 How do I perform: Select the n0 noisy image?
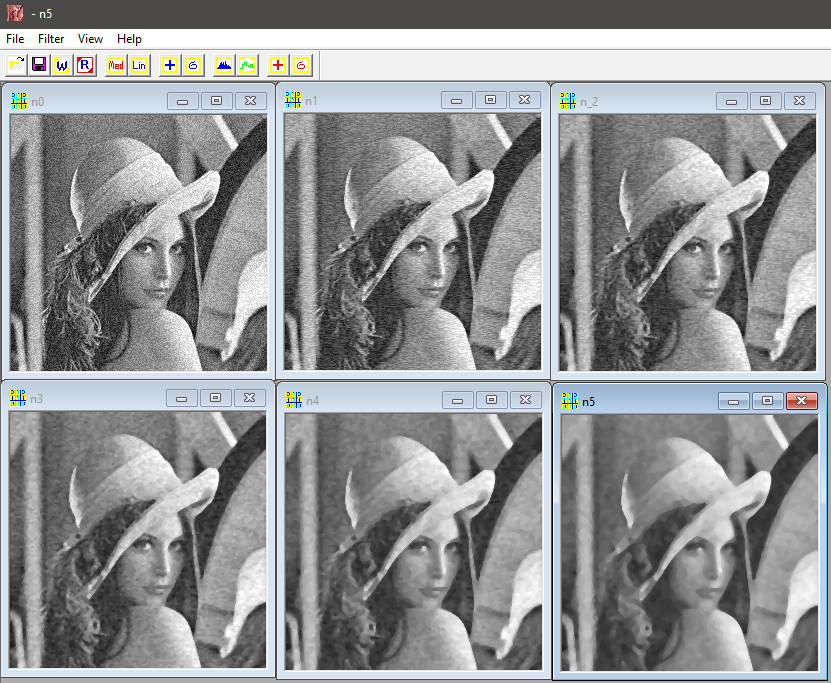pyautogui.click(x=138, y=243)
